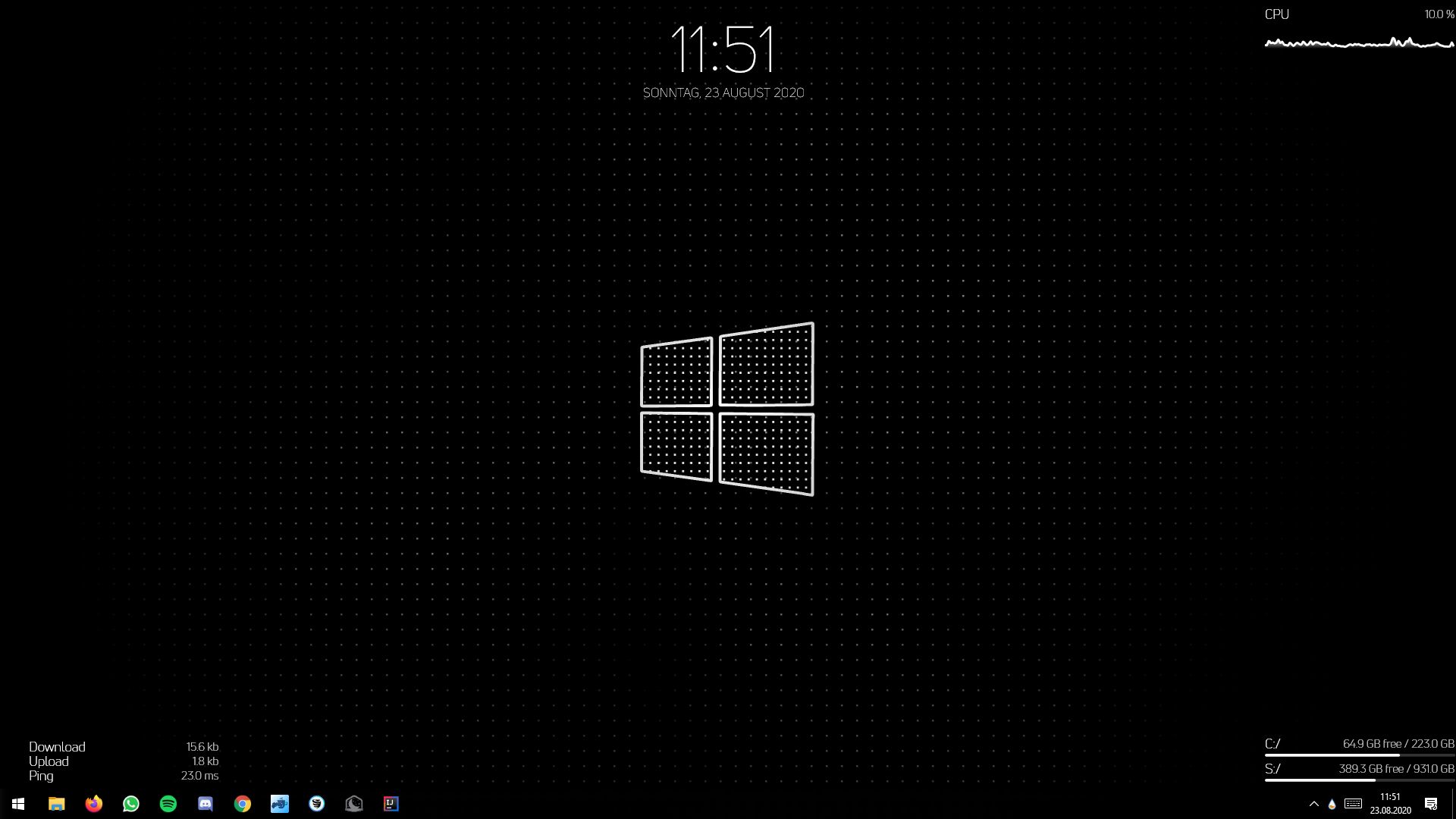Open Discord from the taskbar
Screen dimensions: 1456x819
tap(205, 804)
